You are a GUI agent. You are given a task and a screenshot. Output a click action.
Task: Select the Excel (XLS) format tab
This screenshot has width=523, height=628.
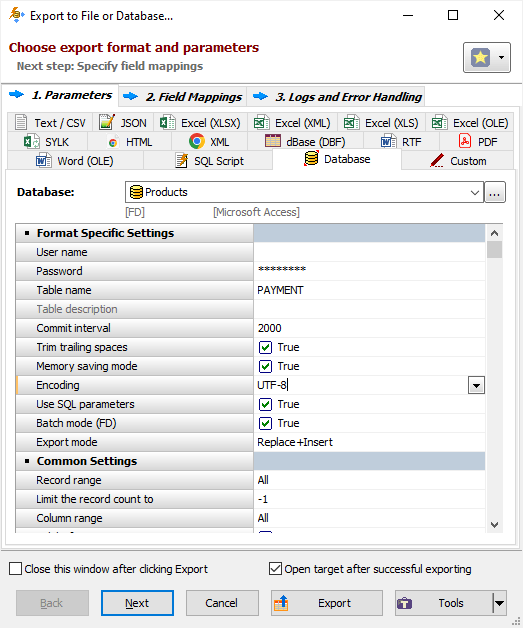(x=381, y=123)
